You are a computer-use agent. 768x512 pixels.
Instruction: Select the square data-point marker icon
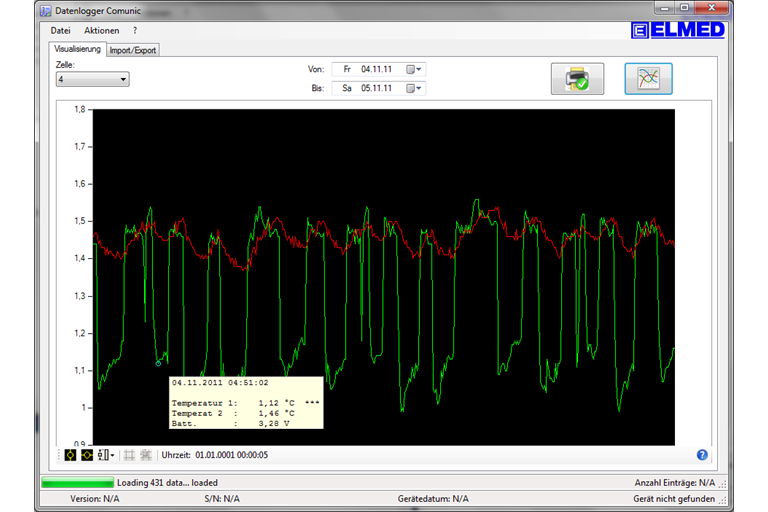tap(71, 455)
